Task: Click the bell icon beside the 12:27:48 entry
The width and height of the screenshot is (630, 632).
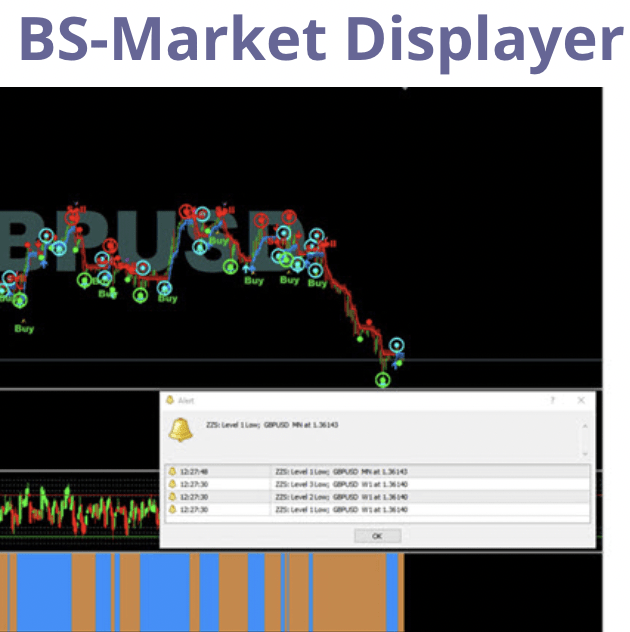Action: pyautogui.click(x=172, y=471)
